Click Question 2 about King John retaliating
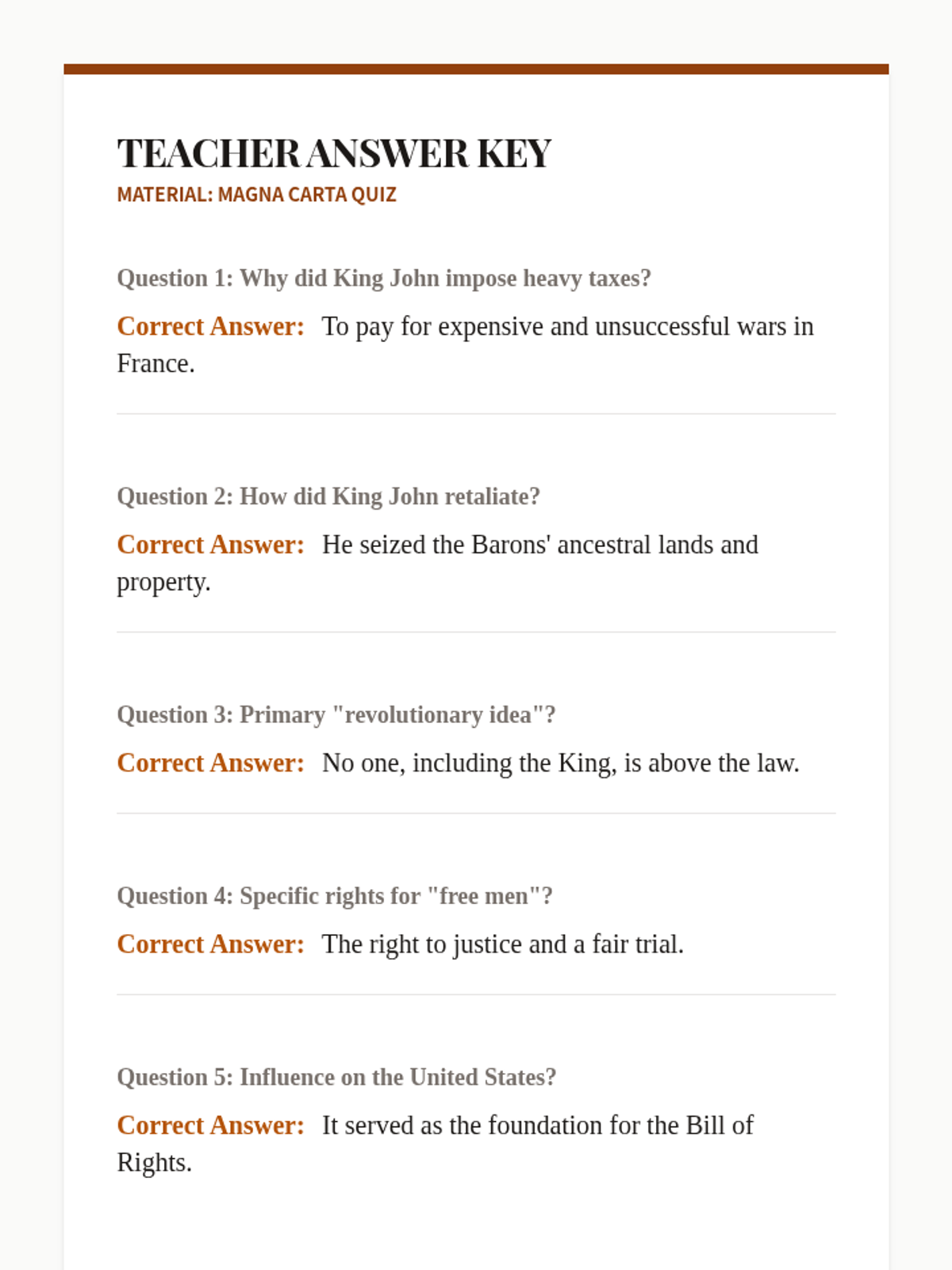 click(x=328, y=497)
